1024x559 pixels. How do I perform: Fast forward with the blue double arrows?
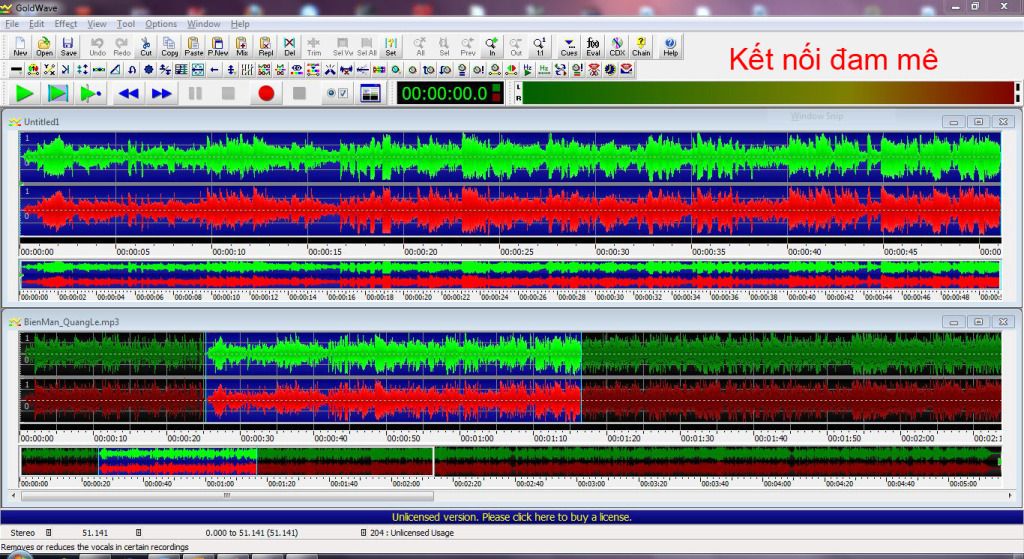pos(161,93)
